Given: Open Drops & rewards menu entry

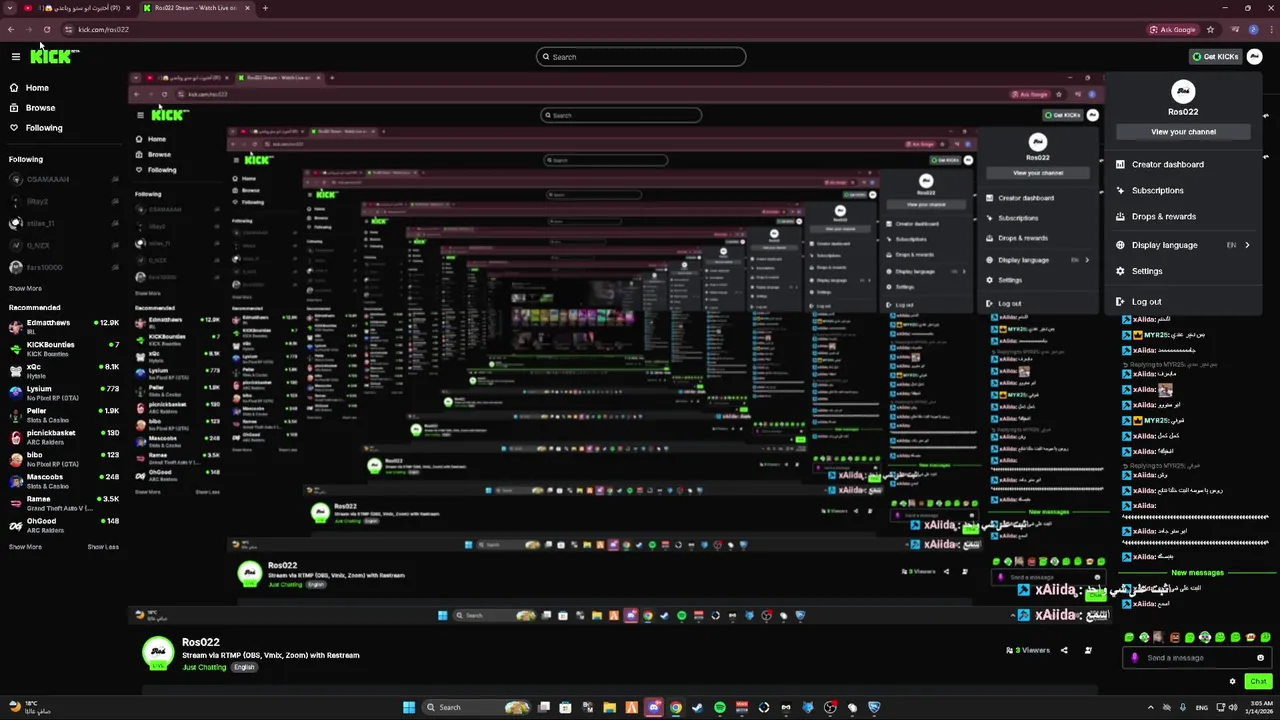Looking at the screenshot, I should [1163, 217].
